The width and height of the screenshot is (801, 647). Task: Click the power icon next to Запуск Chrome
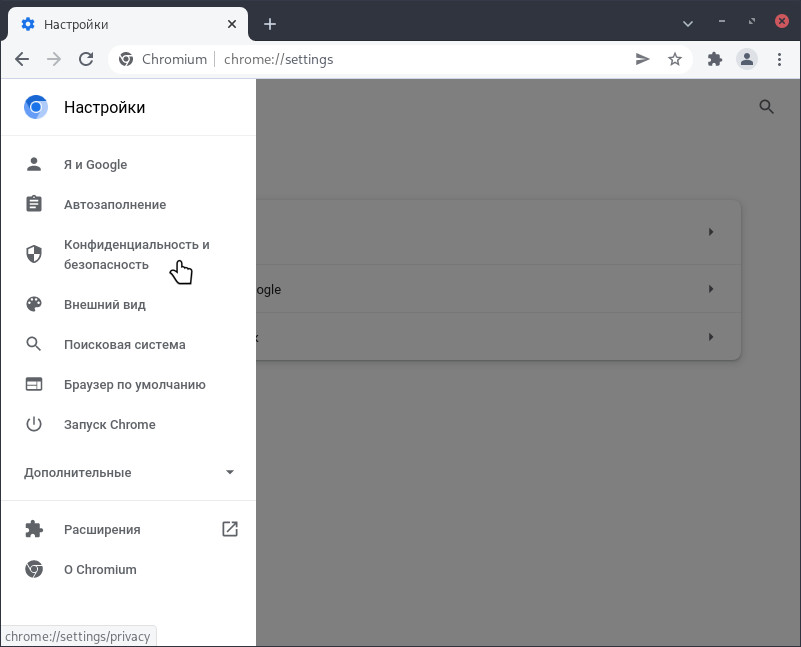(34, 424)
